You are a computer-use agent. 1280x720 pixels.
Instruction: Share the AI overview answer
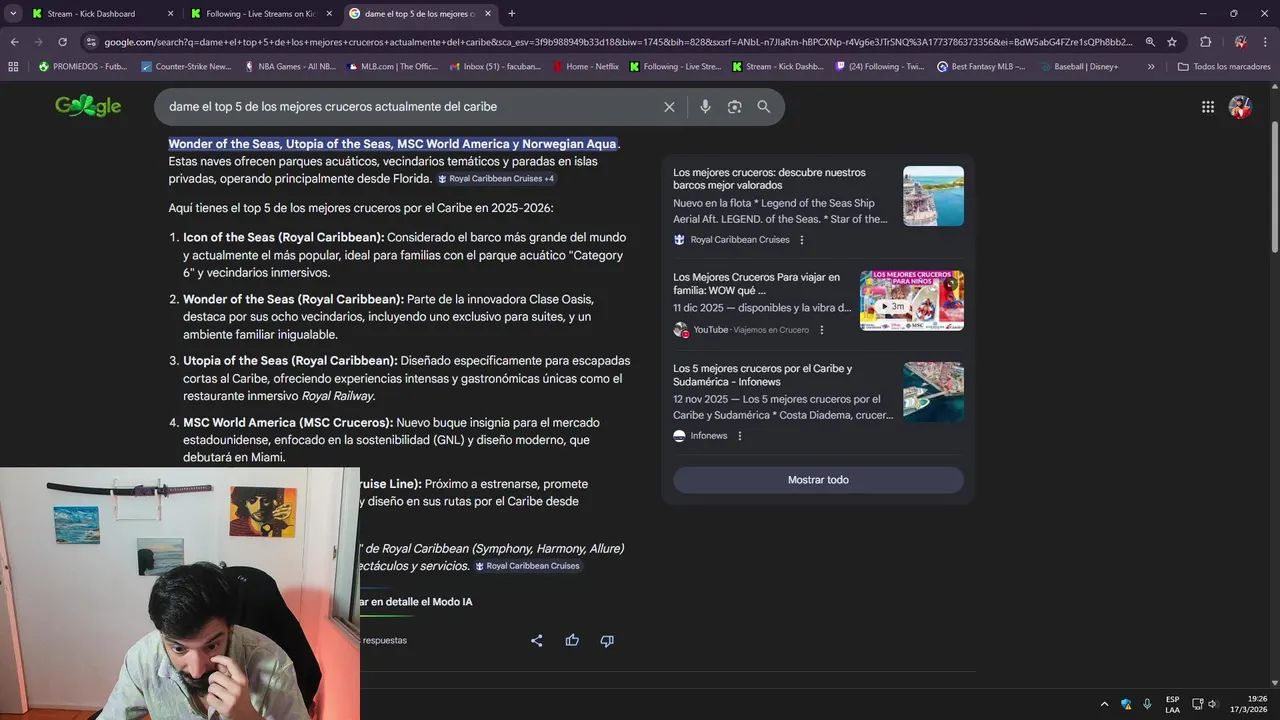tap(537, 640)
